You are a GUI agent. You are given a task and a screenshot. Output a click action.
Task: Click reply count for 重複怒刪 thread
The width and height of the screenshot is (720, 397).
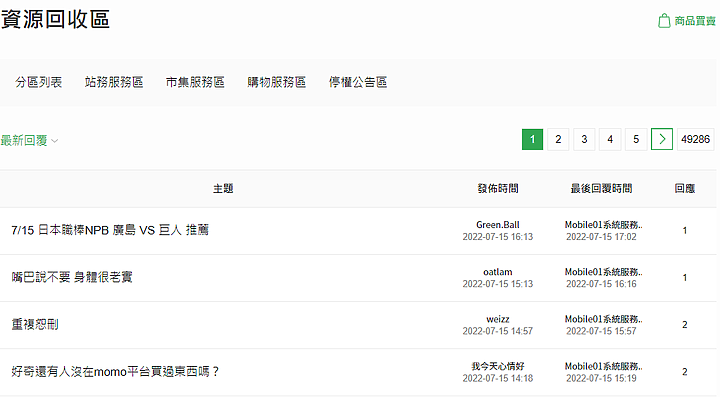[685, 325]
